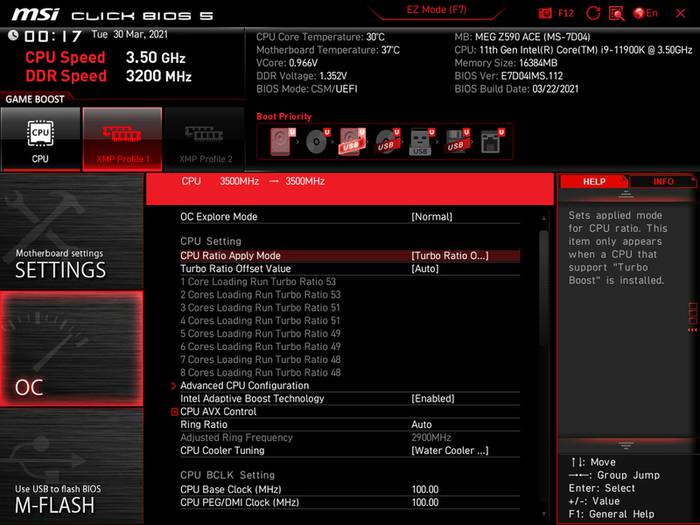Viewport: 700px width, 525px height.
Task: Close the BIOS with the X icon
Action: coord(680,13)
